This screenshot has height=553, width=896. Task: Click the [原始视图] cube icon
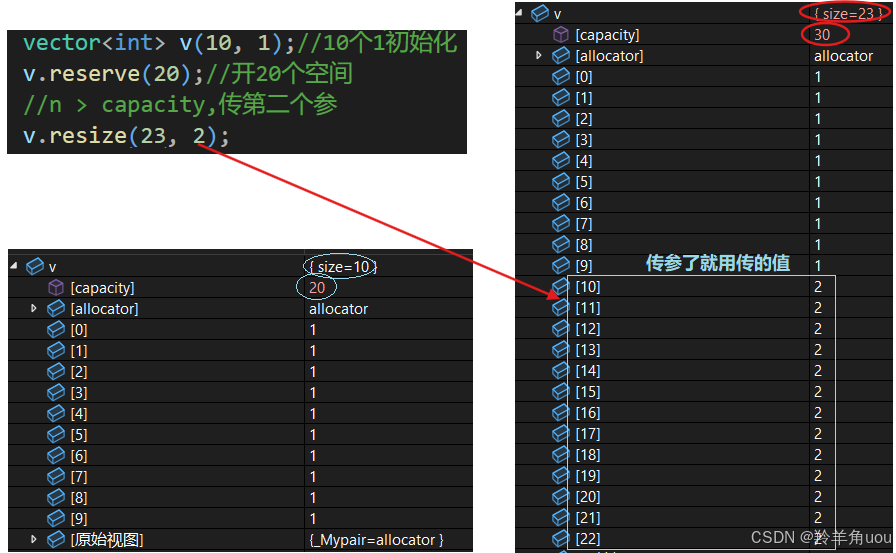pos(56,539)
